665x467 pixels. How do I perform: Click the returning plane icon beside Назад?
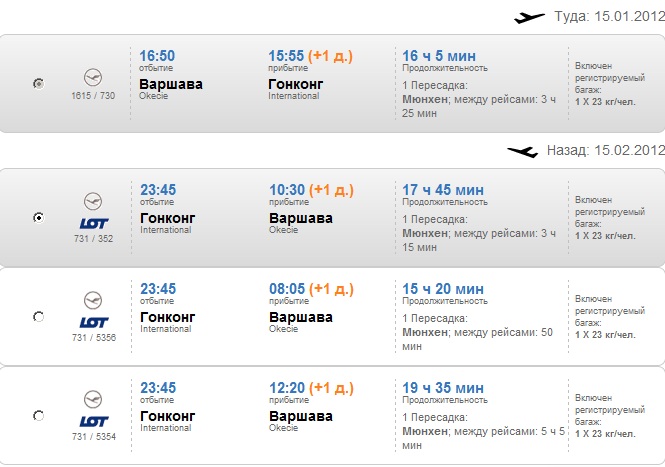pyautogui.click(x=522, y=151)
